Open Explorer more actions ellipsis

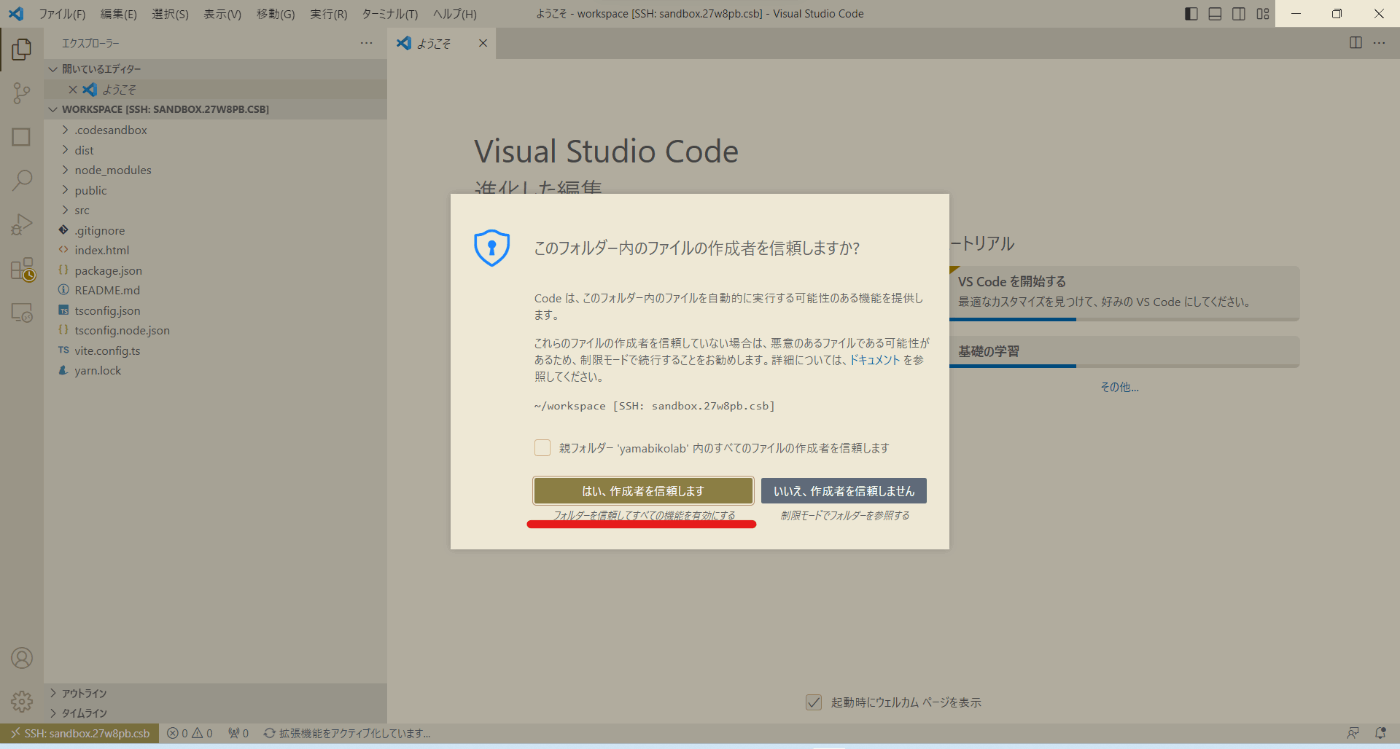[366, 44]
